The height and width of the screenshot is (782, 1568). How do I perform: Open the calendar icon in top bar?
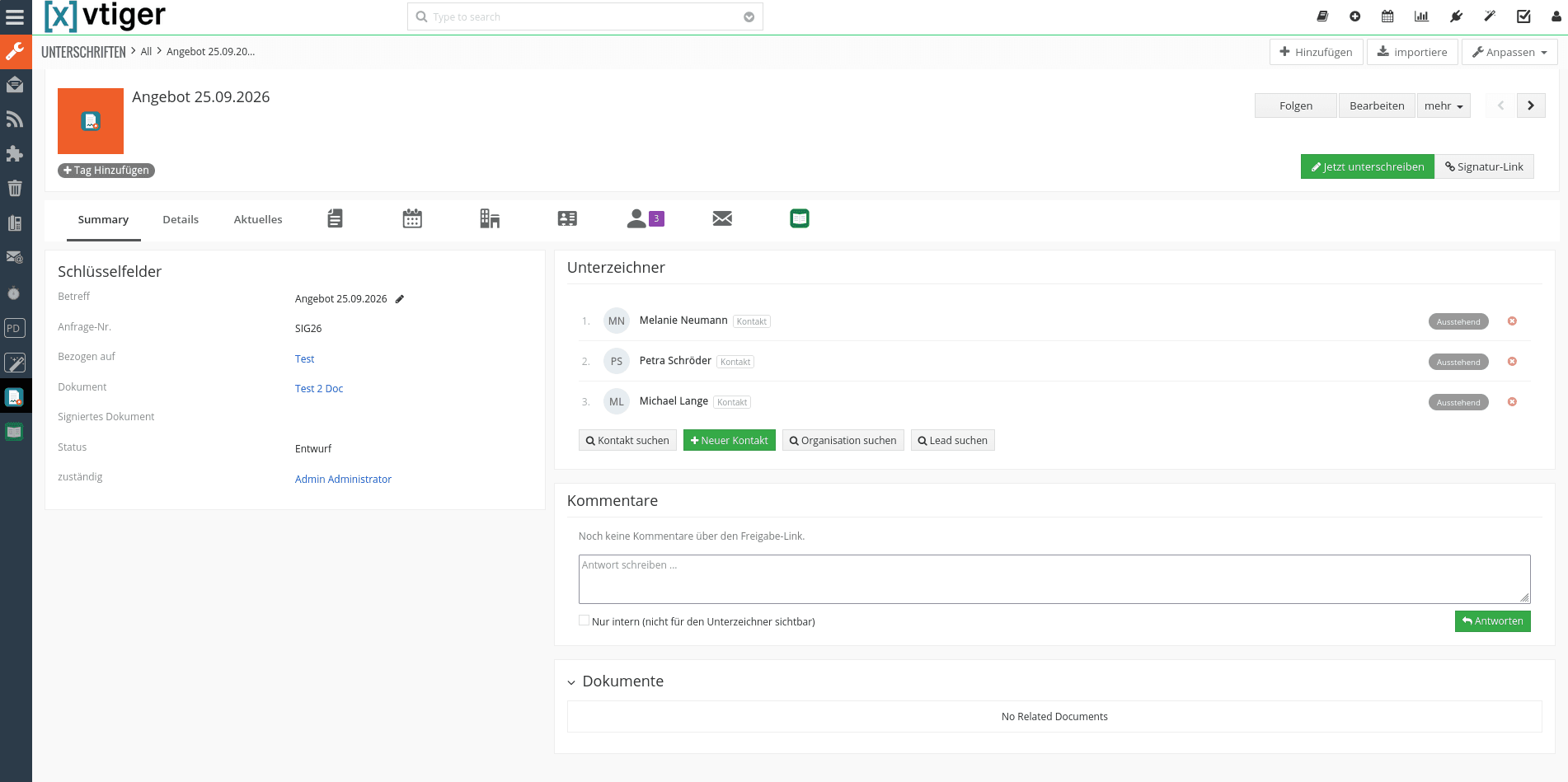click(1387, 16)
